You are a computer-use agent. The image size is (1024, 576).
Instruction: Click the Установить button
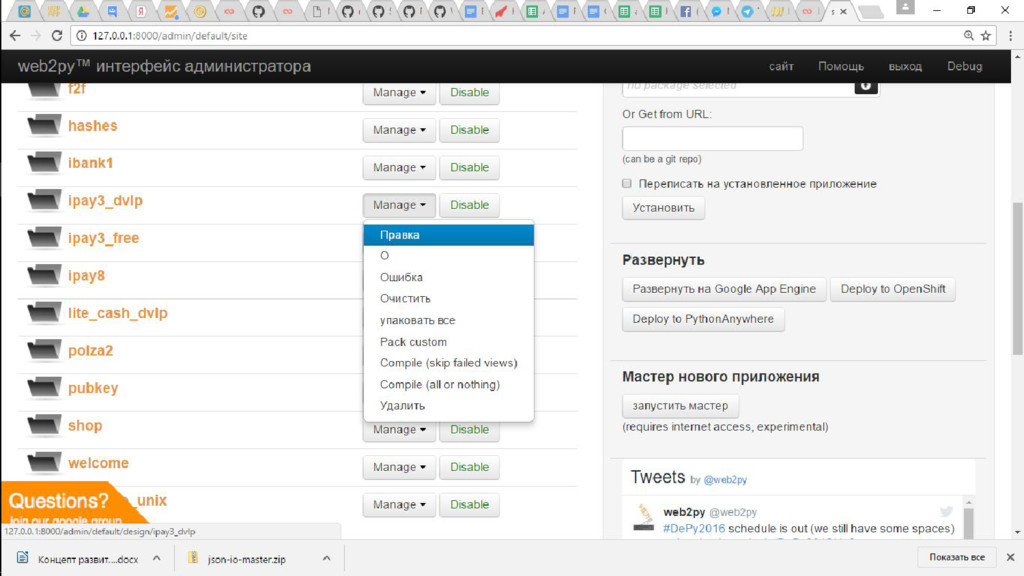pyautogui.click(x=664, y=208)
